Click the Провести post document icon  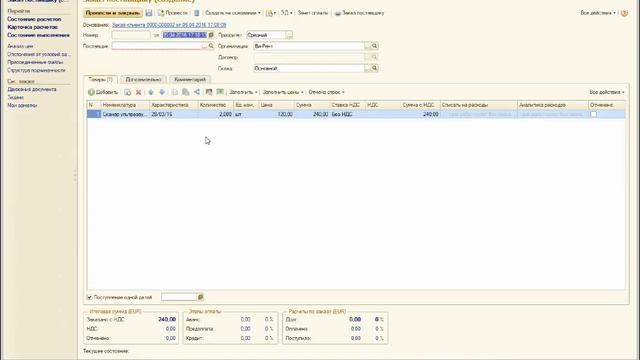161,13
